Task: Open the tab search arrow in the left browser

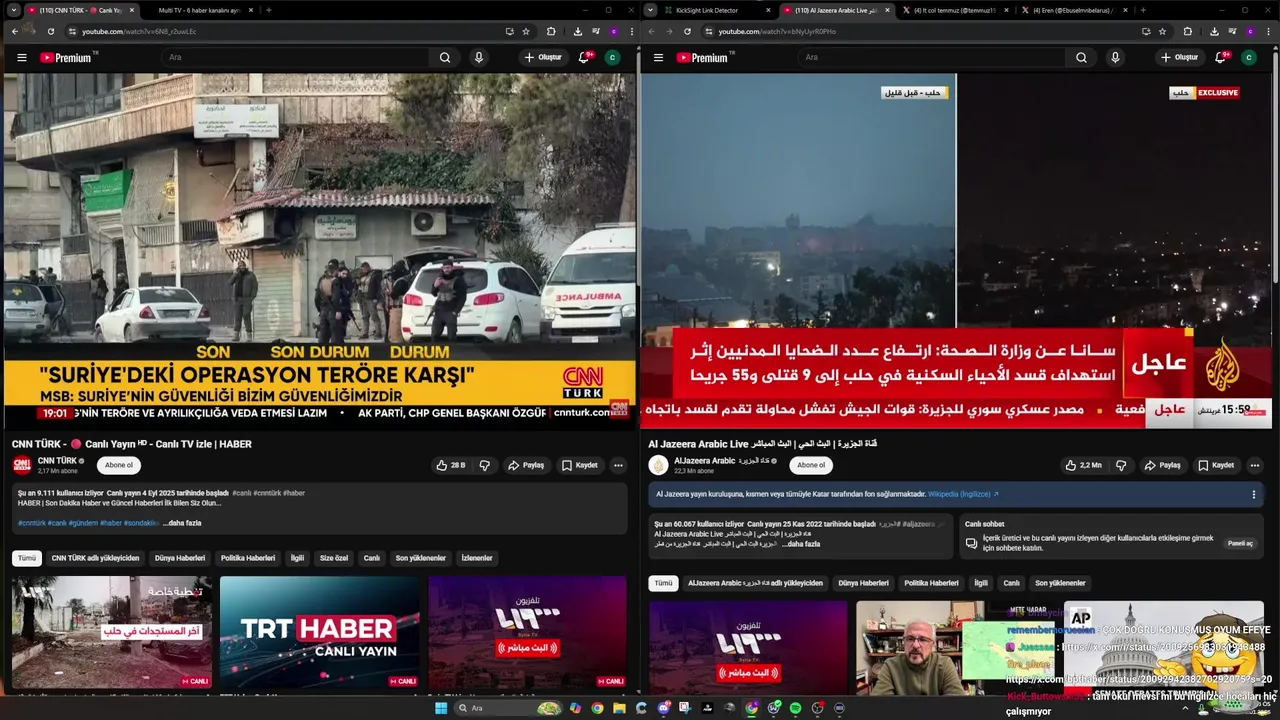Action: pos(15,10)
